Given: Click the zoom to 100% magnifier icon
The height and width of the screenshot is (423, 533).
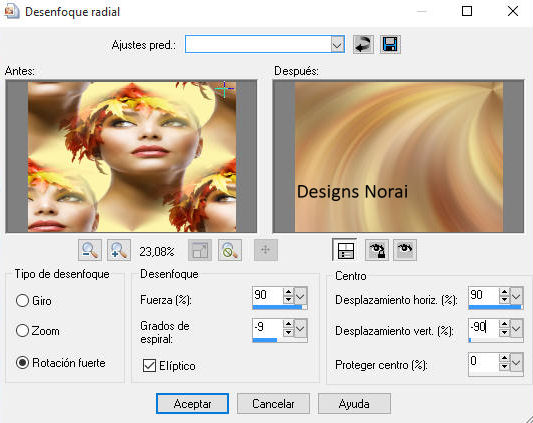Looking at the screenshot, I should coord(230,250).
